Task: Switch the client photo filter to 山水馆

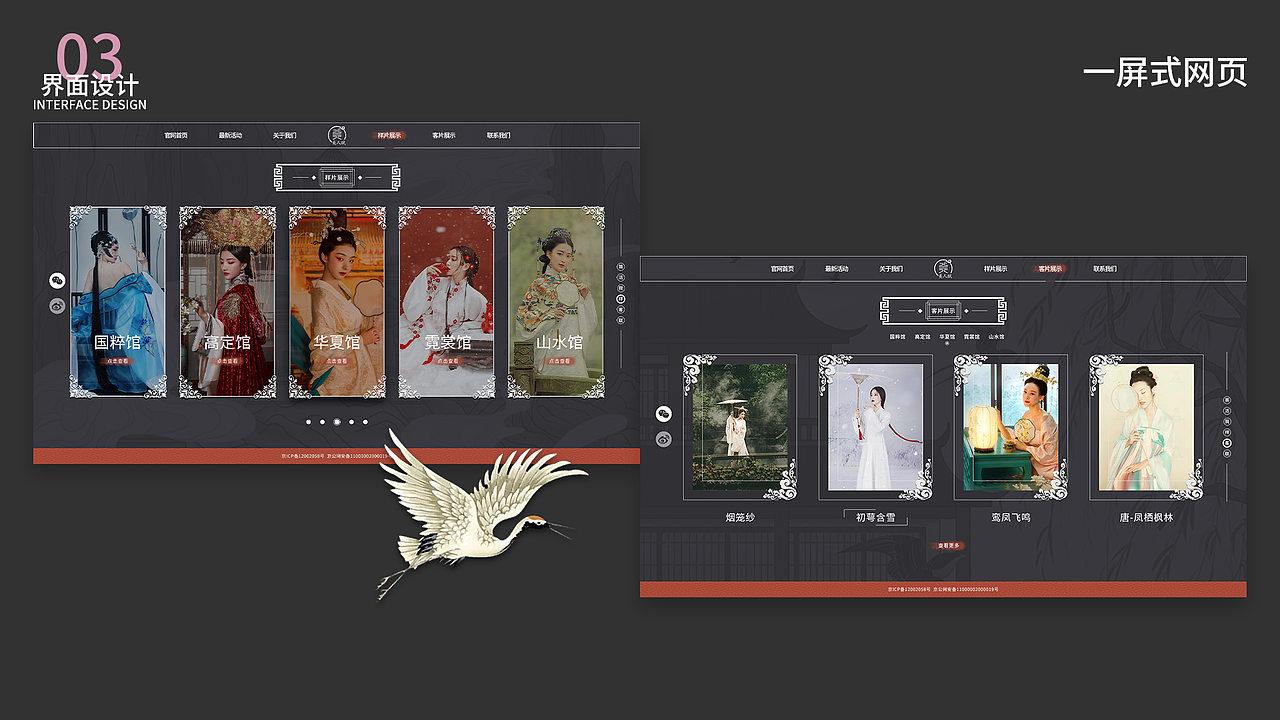Action: coord(997,336)
